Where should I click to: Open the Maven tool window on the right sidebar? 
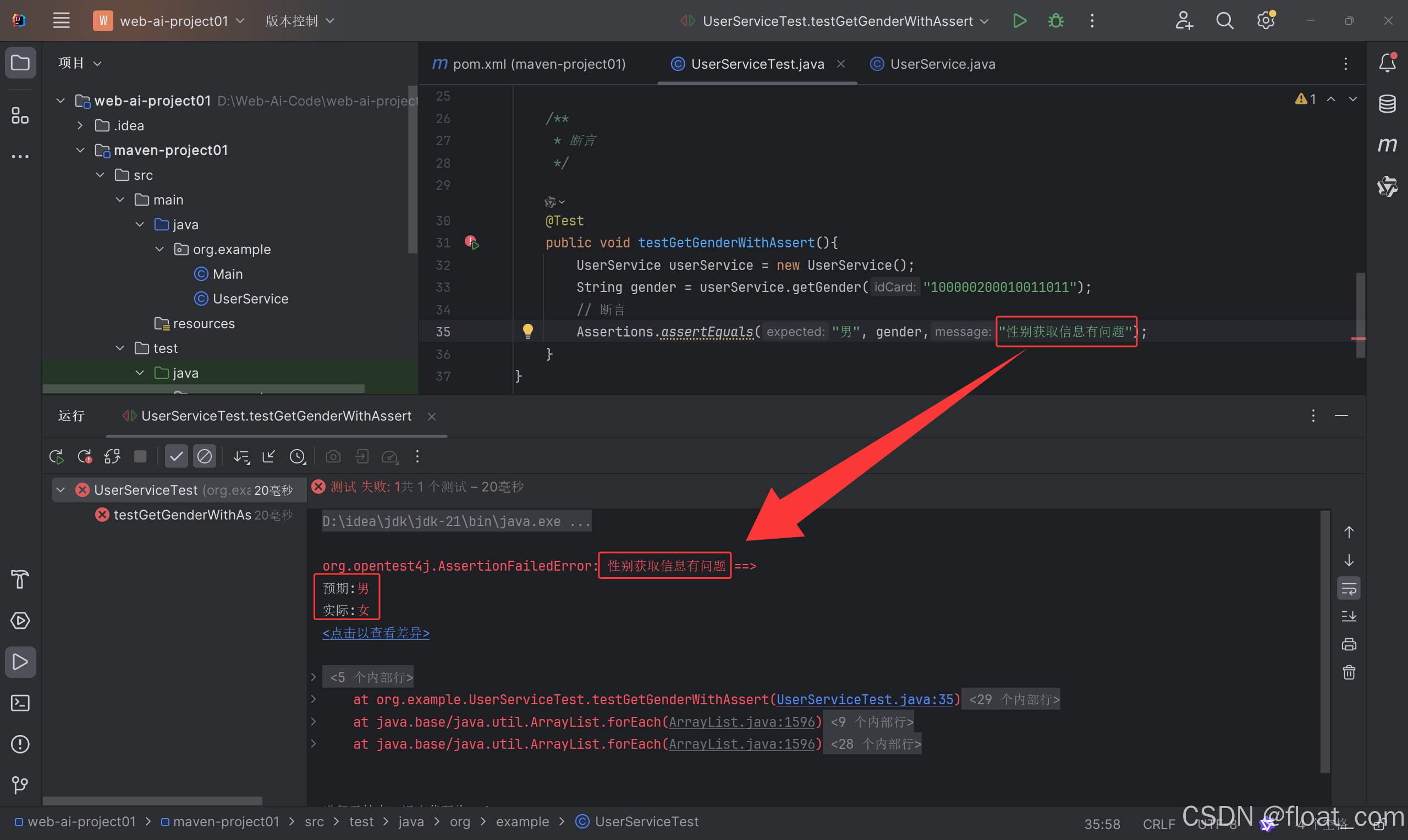coord(1387,145)
